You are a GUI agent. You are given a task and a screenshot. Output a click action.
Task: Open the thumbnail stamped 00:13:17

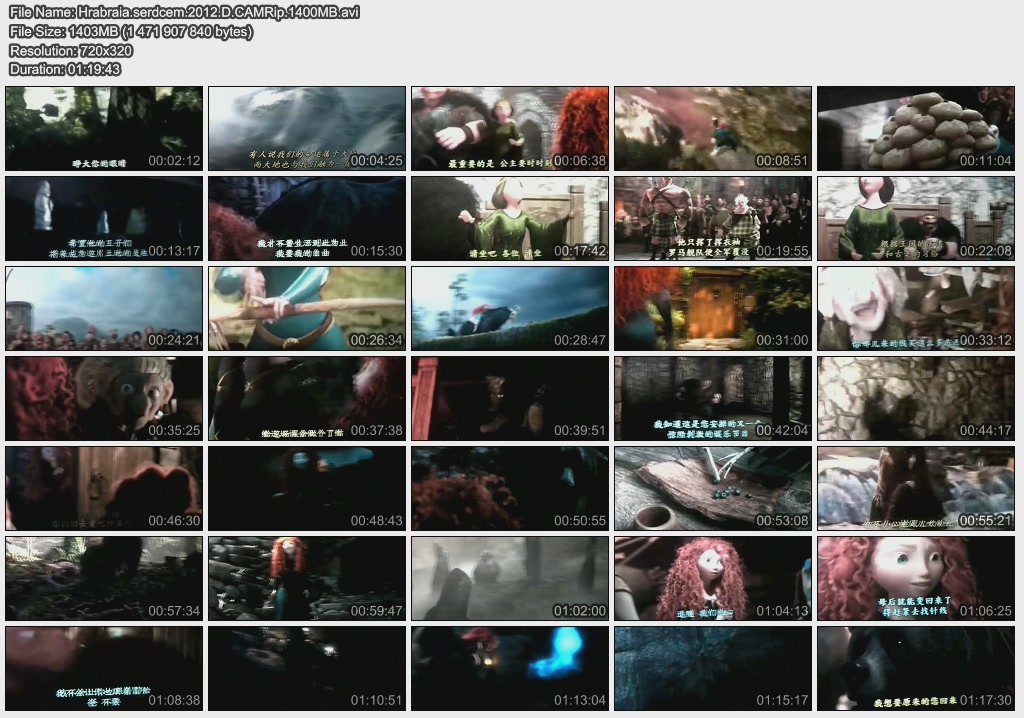[x=104, y=219]
